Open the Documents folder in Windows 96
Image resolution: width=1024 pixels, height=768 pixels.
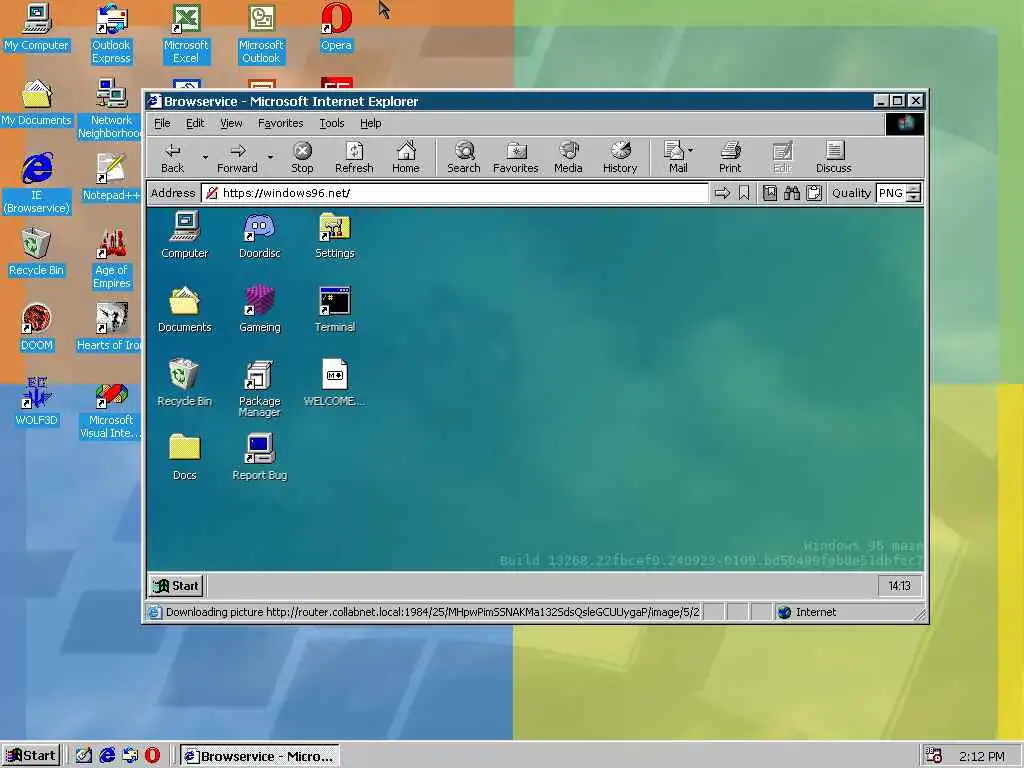pyautogui.click(x=184, y=310)
